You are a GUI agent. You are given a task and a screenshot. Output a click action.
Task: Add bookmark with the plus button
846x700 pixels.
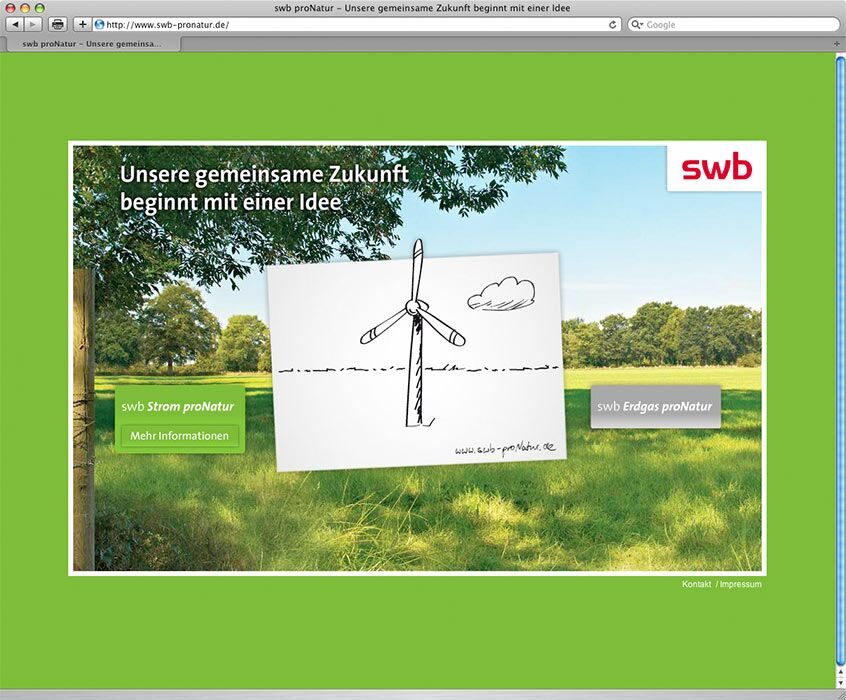(82, 24)
